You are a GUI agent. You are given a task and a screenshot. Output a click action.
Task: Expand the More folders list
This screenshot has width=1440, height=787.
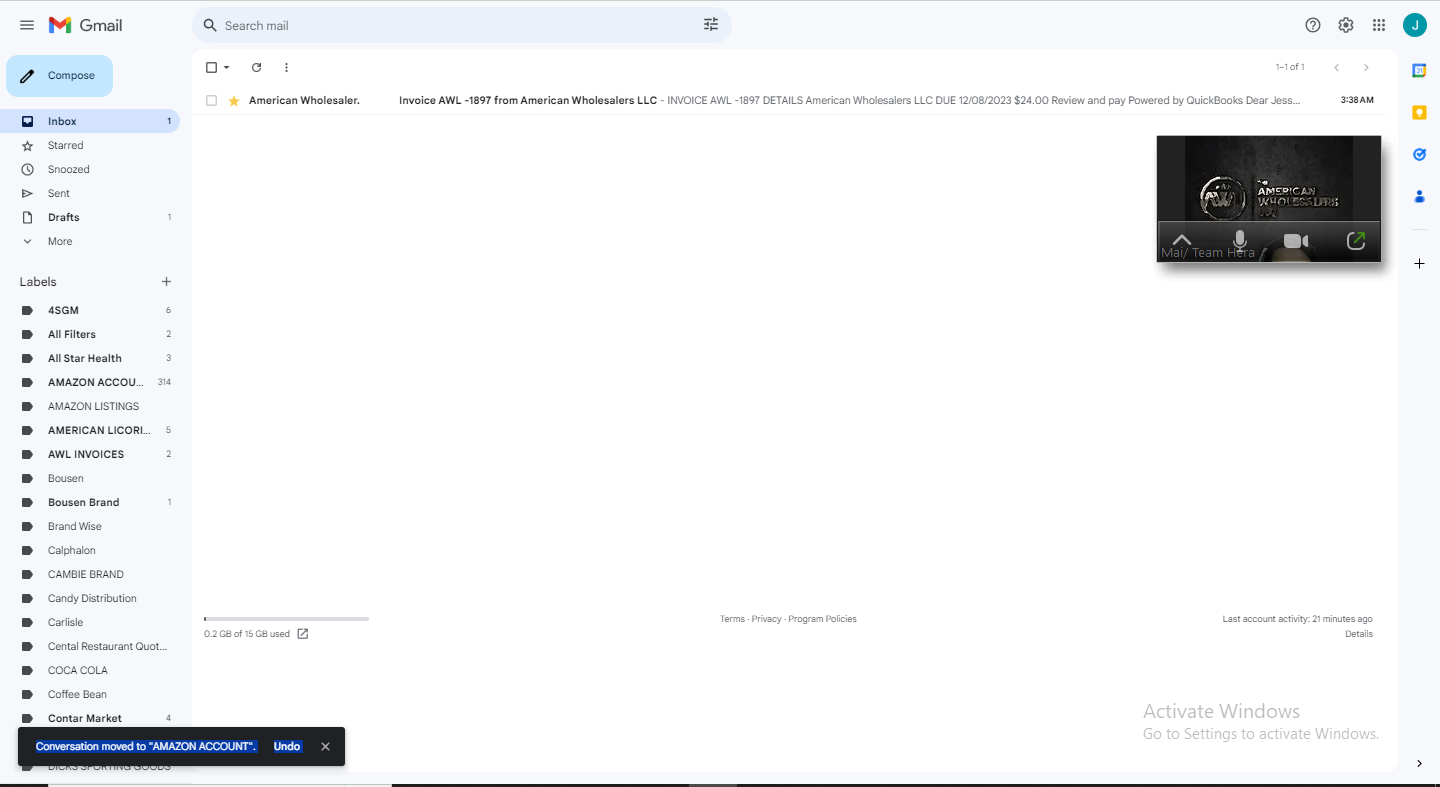pyautogui.click(x=60, y=241)
